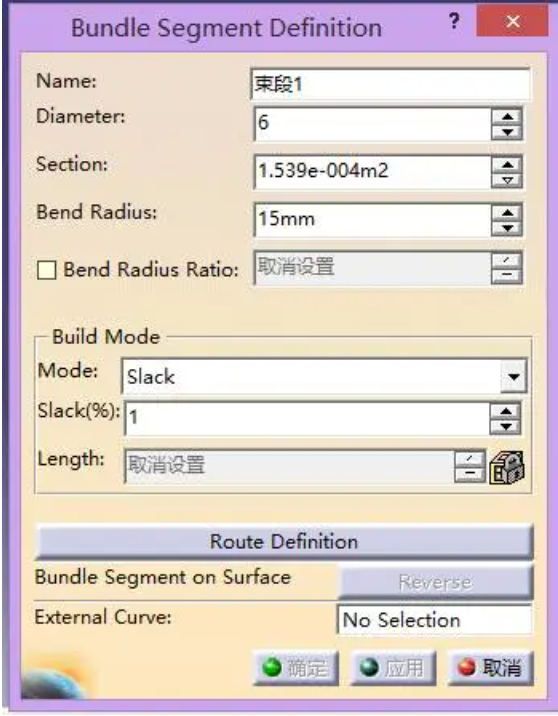The image size is (558, 716).
Task: Click the Bend Radius Ratio label text
Action: tap(151, 269)
